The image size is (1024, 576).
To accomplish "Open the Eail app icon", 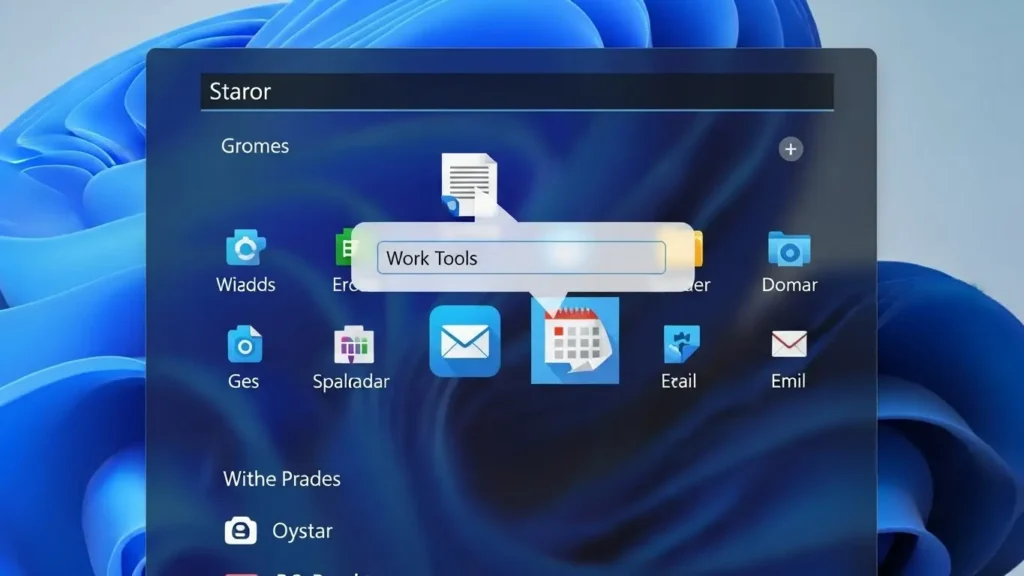I will (x=681, y=345).
